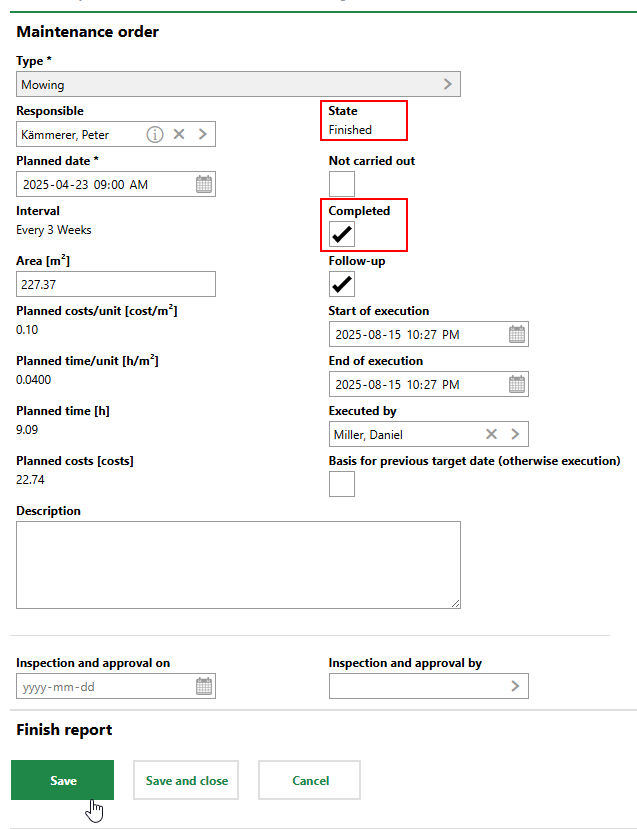Uncheck the Follow-up checkbox
The image size is (637, 829).
point(342,284)
